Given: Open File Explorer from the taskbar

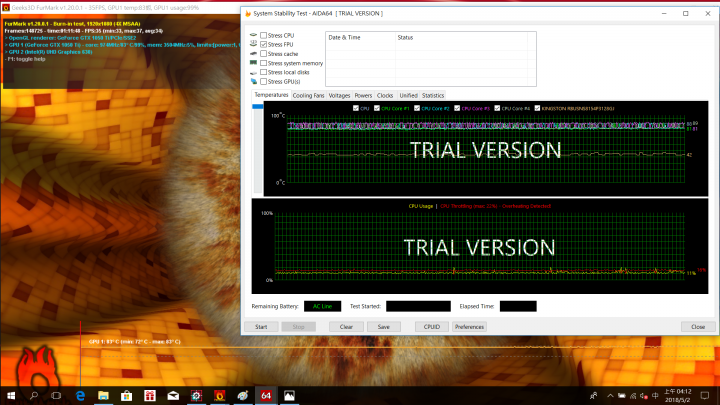Looking at the screenshot, I should click(x=103, y=395).
